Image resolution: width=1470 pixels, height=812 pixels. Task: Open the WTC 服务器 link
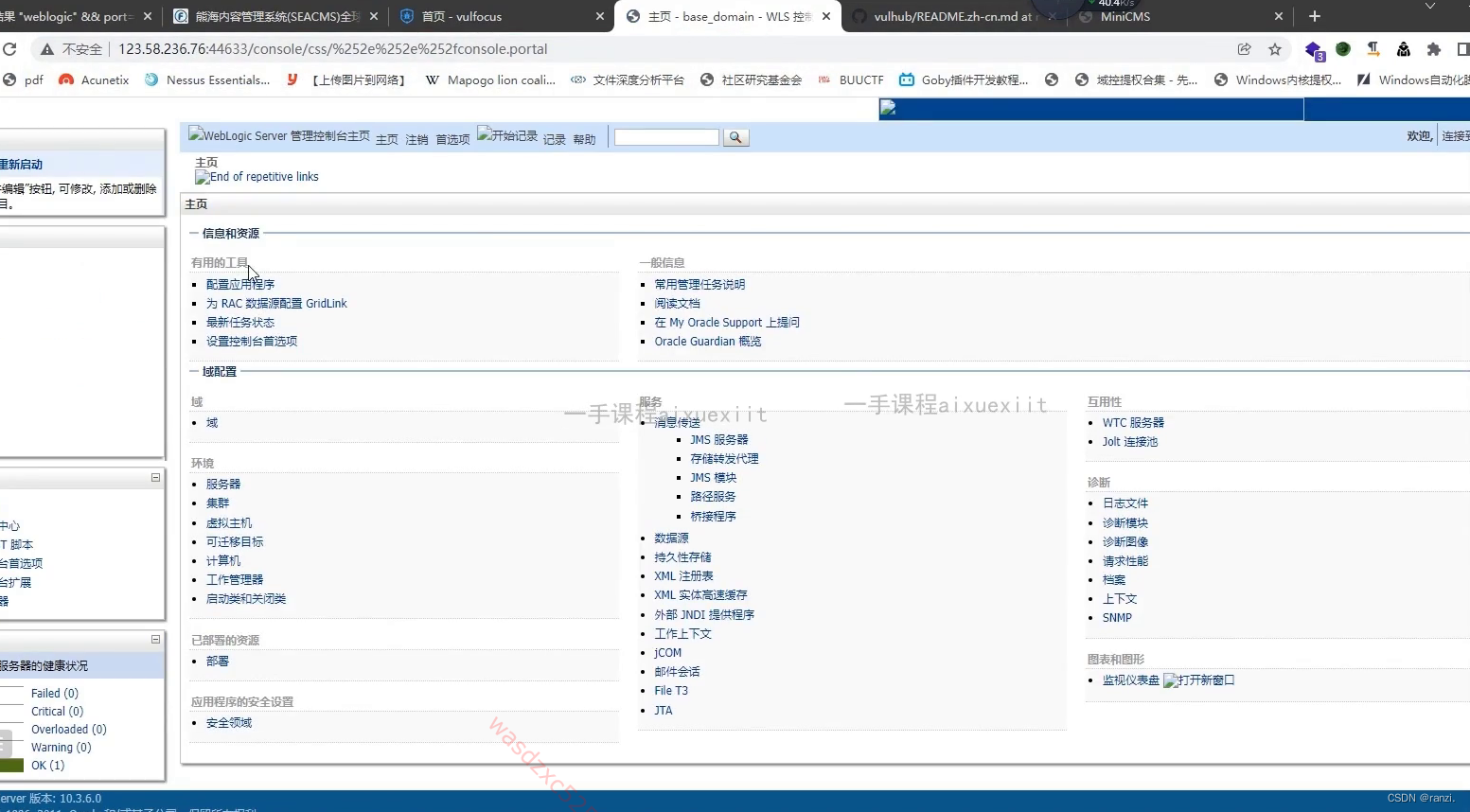tap(1133, 423)
